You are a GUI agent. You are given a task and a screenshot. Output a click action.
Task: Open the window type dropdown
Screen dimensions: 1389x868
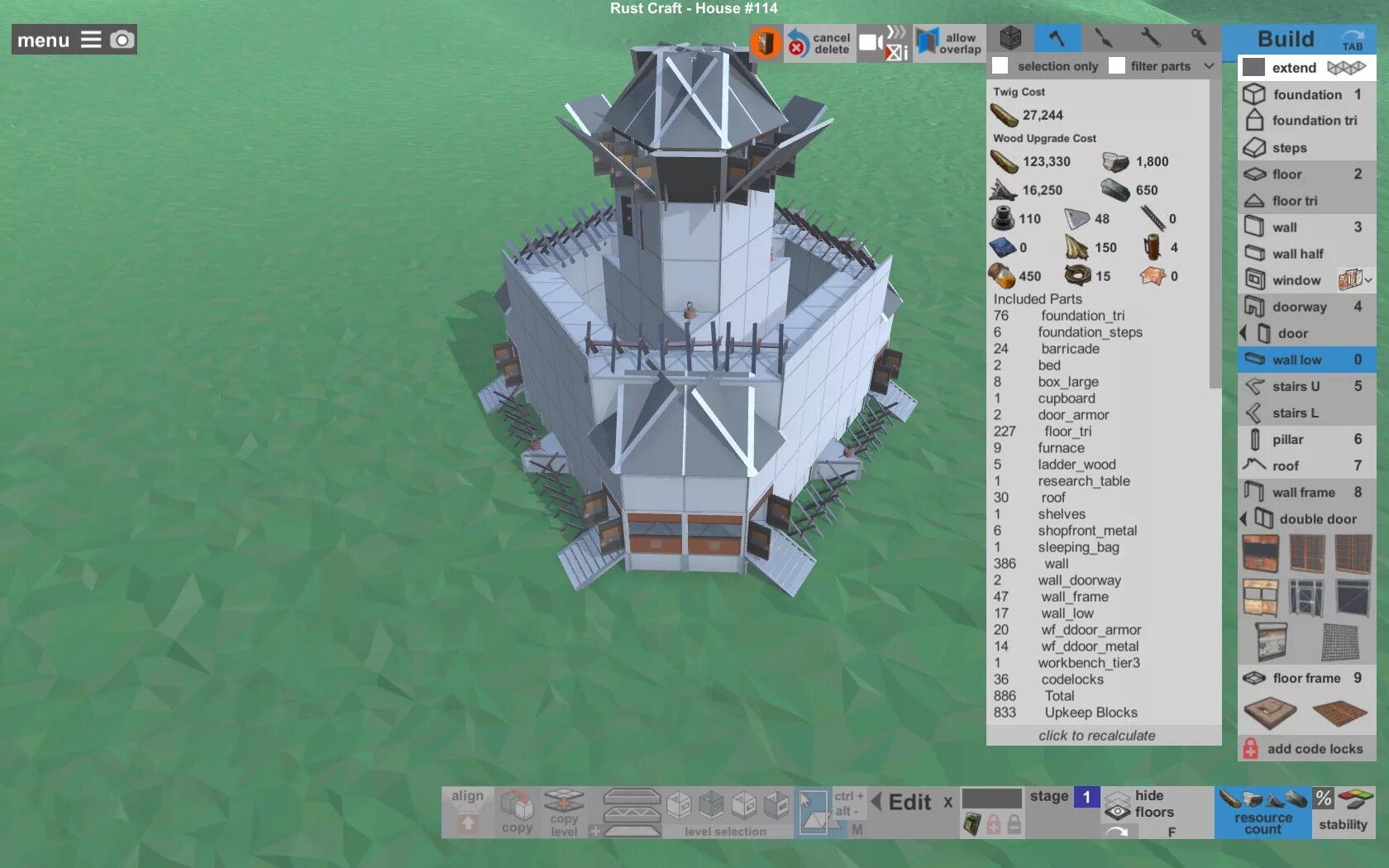1356,280
